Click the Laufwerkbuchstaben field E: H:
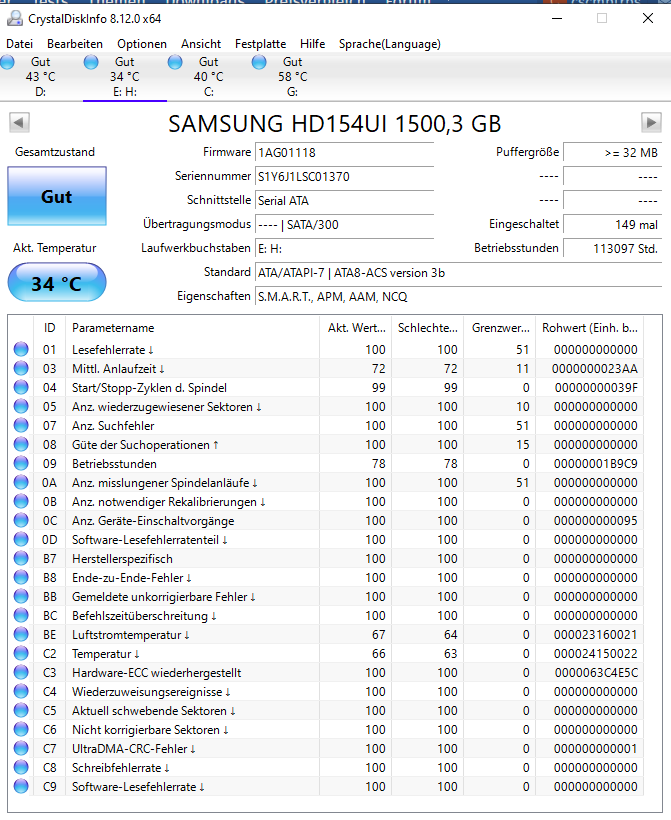Viewport: 671px width, 820px height. coord(345,249)
